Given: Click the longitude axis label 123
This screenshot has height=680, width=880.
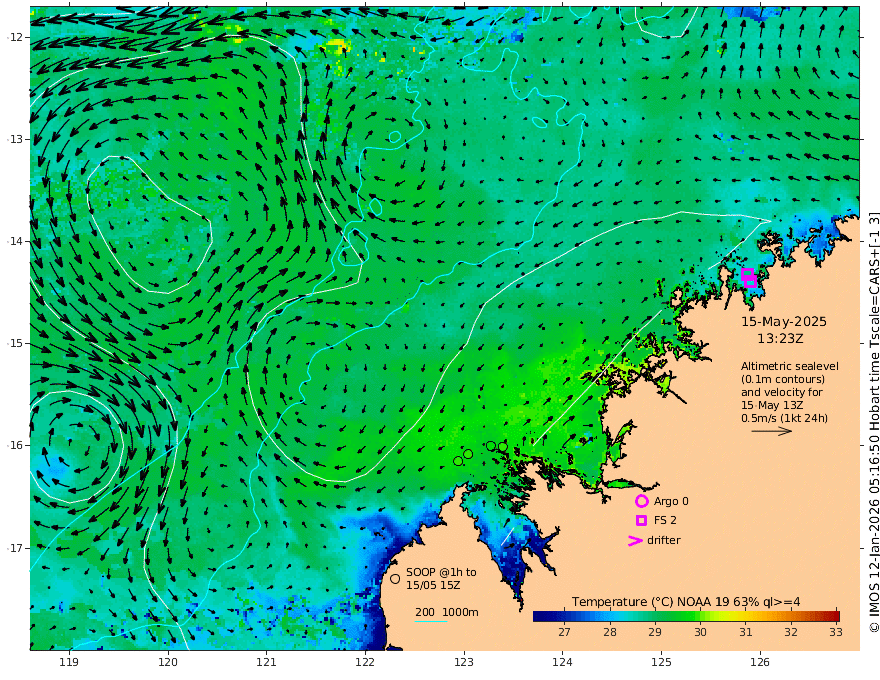Looking at the screenshot, I should click(x=464, y=662).
